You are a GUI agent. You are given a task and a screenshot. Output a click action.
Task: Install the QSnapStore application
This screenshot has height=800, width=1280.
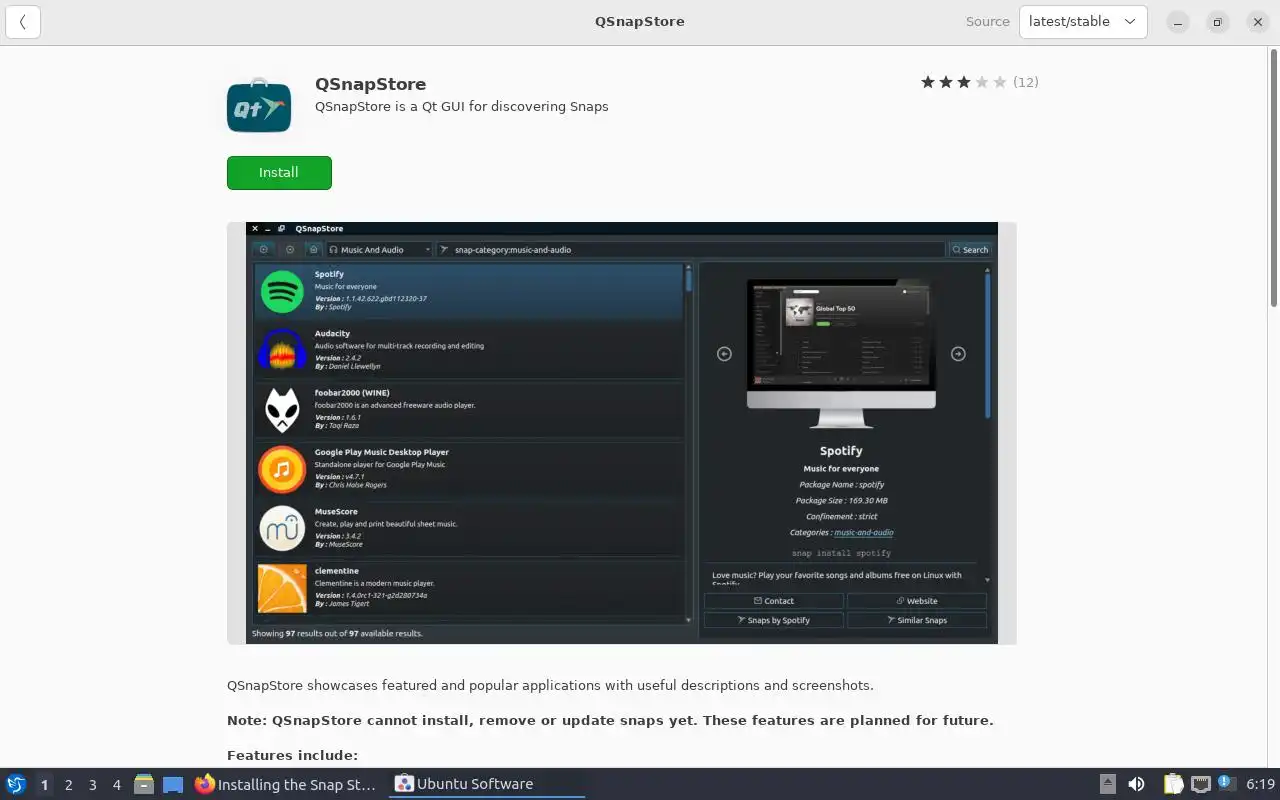pyautogui.click(x=279, y=173)
